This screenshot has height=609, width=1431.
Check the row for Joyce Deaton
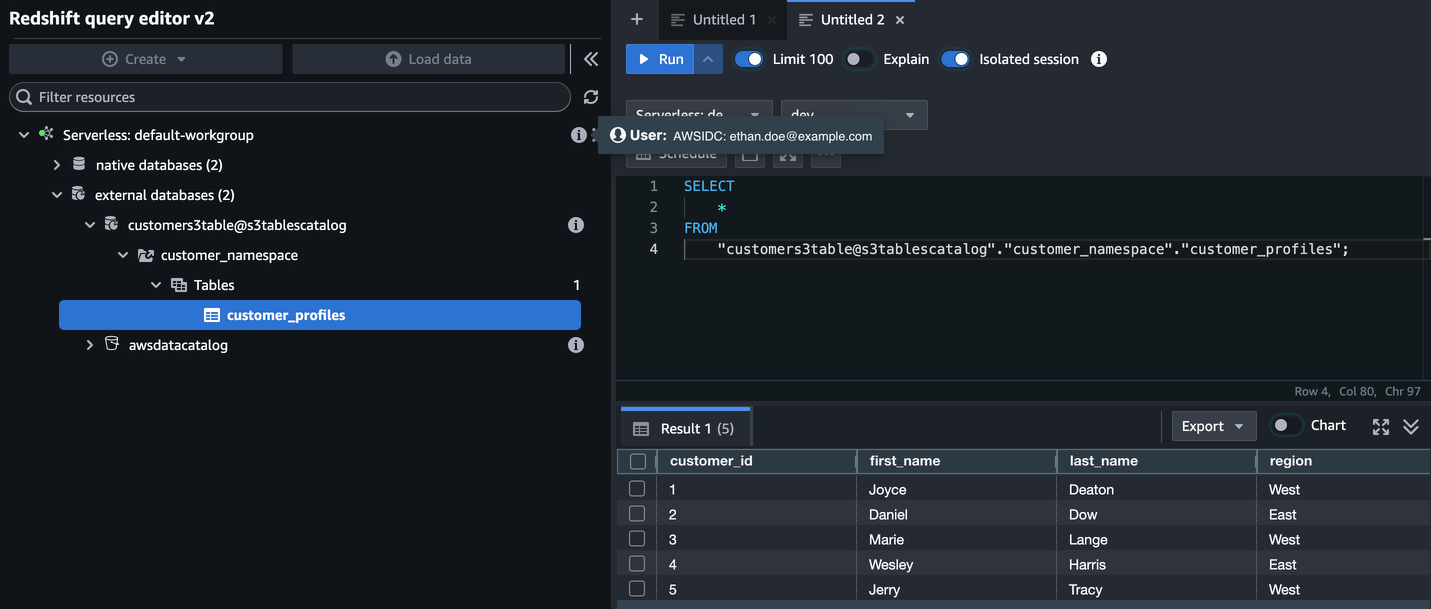coord(637,489)
